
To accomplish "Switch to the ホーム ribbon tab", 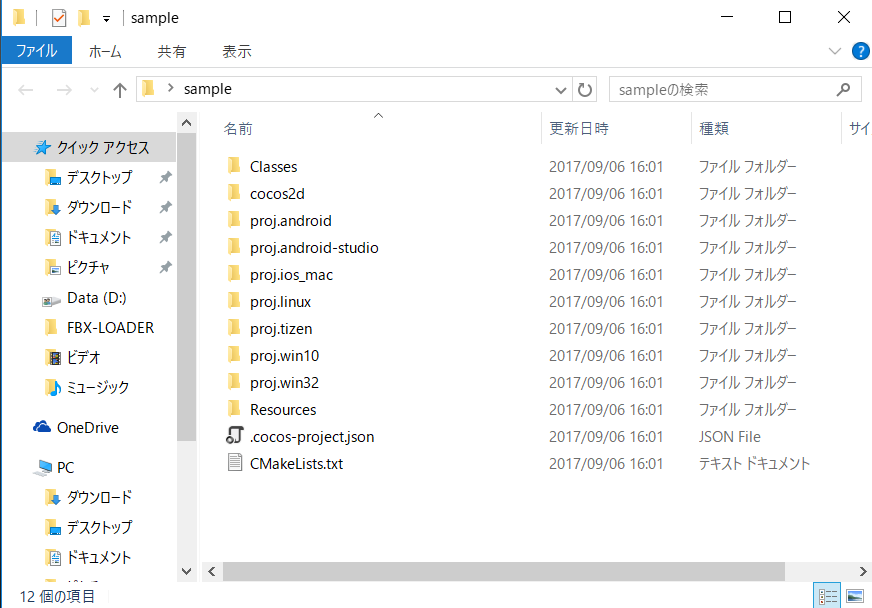I will point(105,51).
